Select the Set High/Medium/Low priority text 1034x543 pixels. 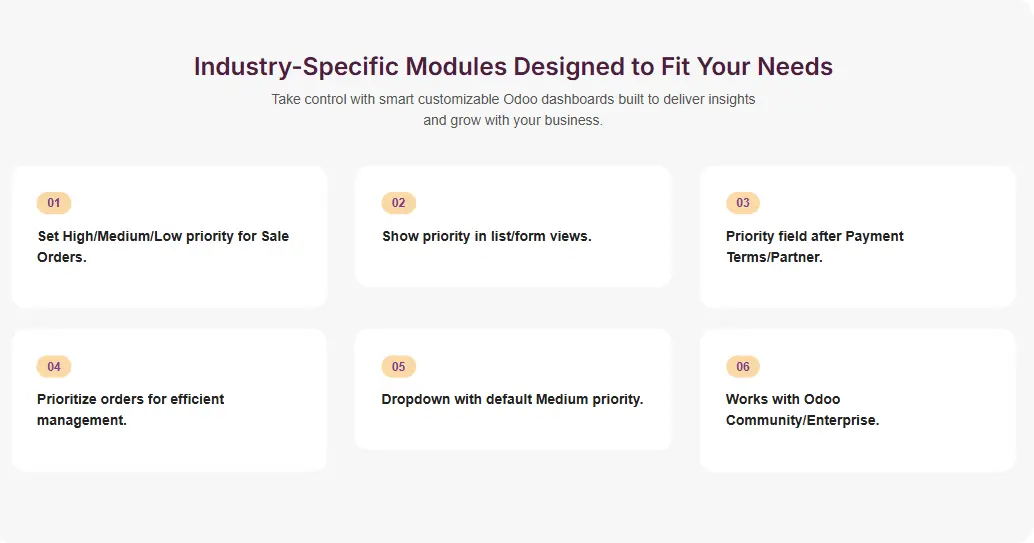point(163,246)
